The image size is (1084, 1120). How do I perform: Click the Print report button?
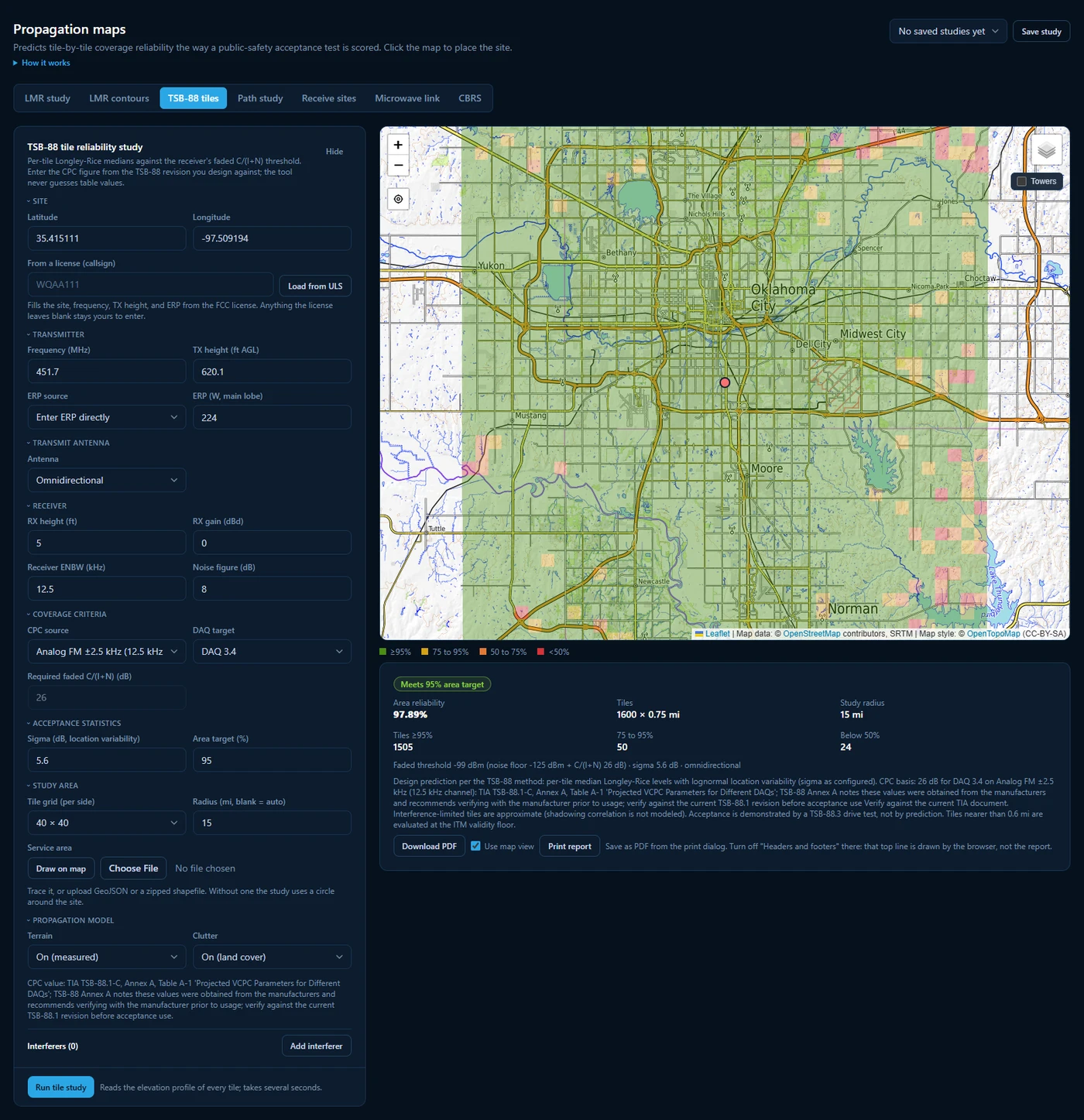570,846
